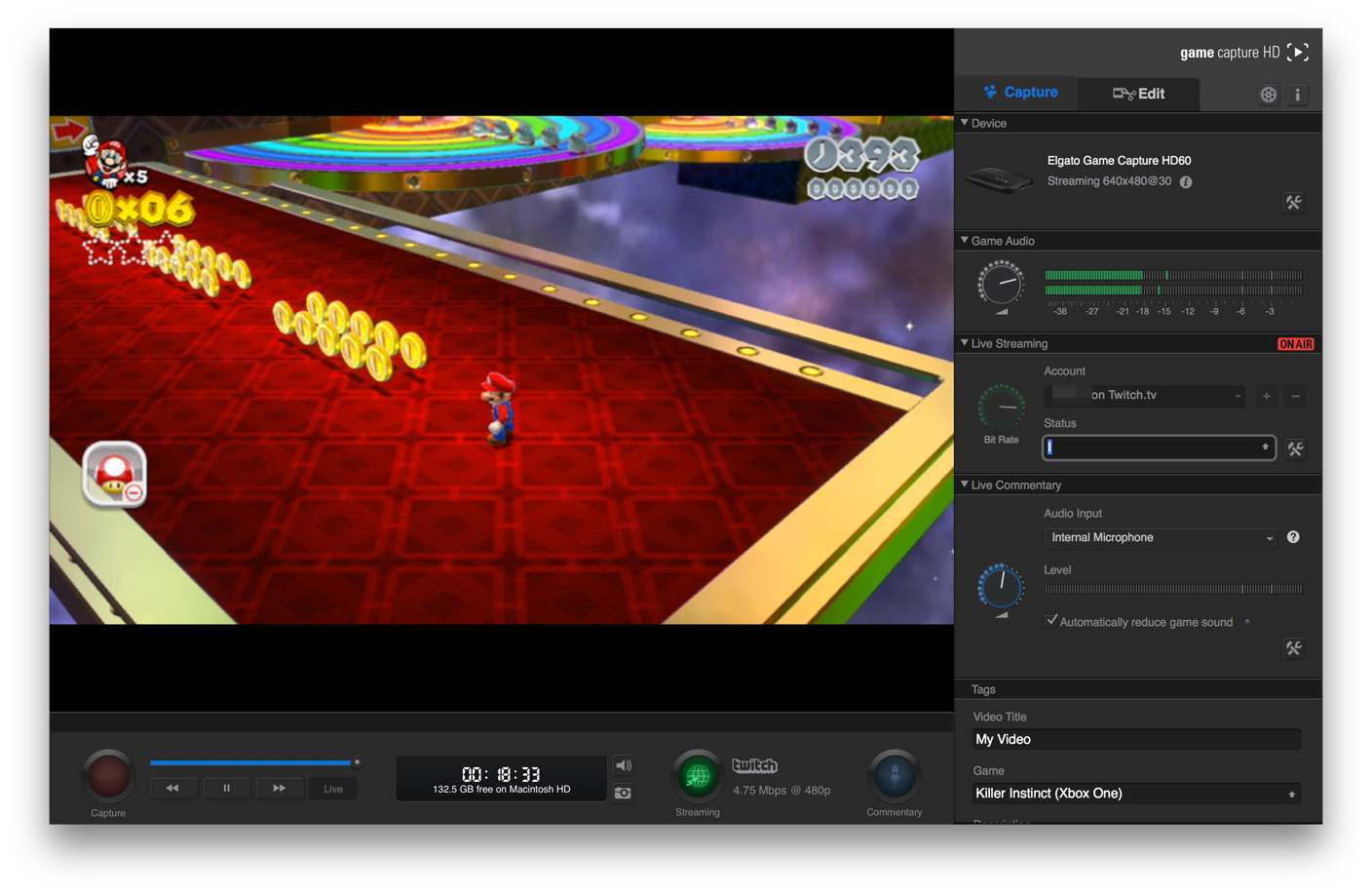
Task: Click the My Video title field
Action: (1135, 739)
